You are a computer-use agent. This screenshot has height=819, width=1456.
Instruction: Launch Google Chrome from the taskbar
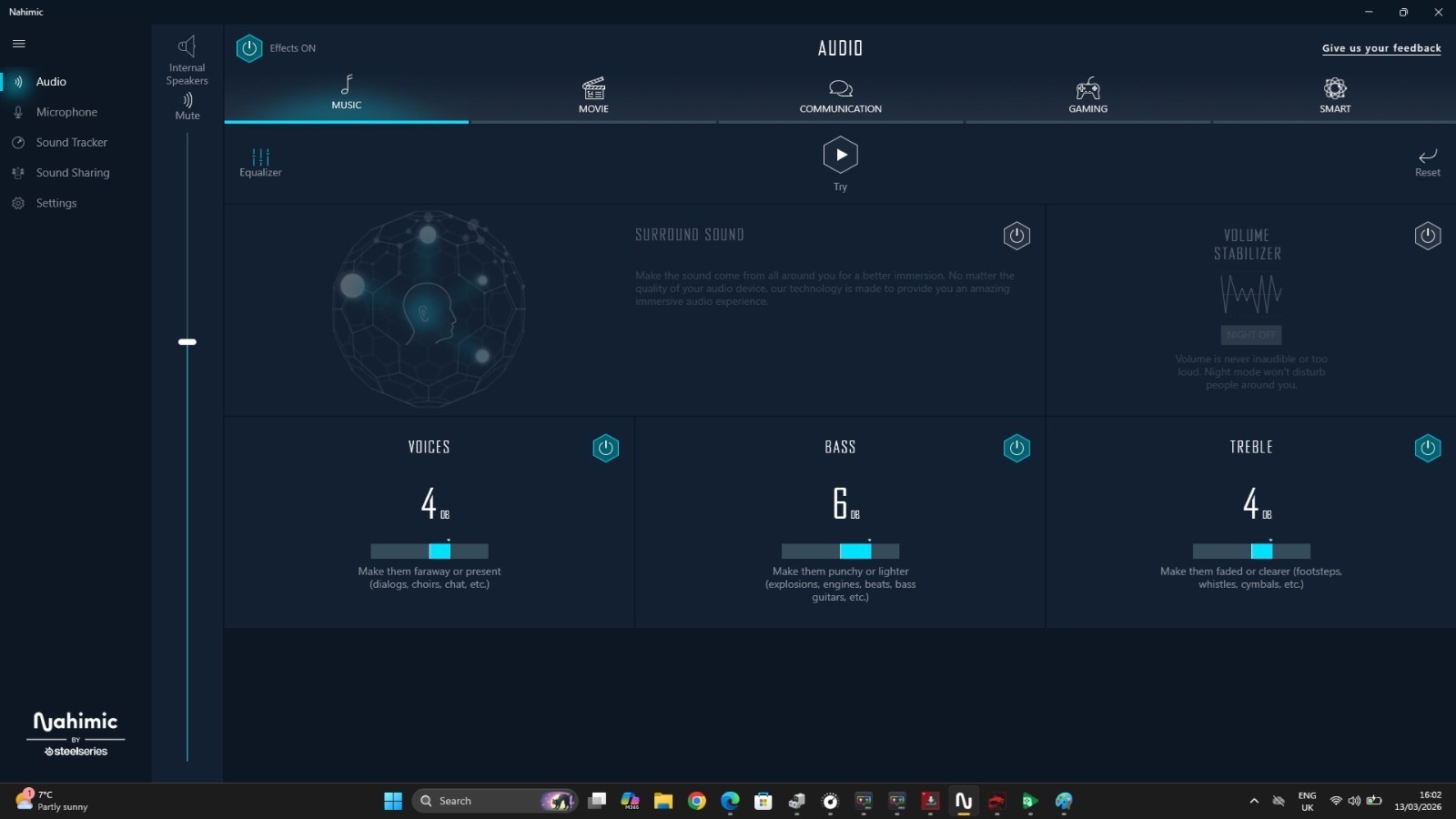coord(697,801)
